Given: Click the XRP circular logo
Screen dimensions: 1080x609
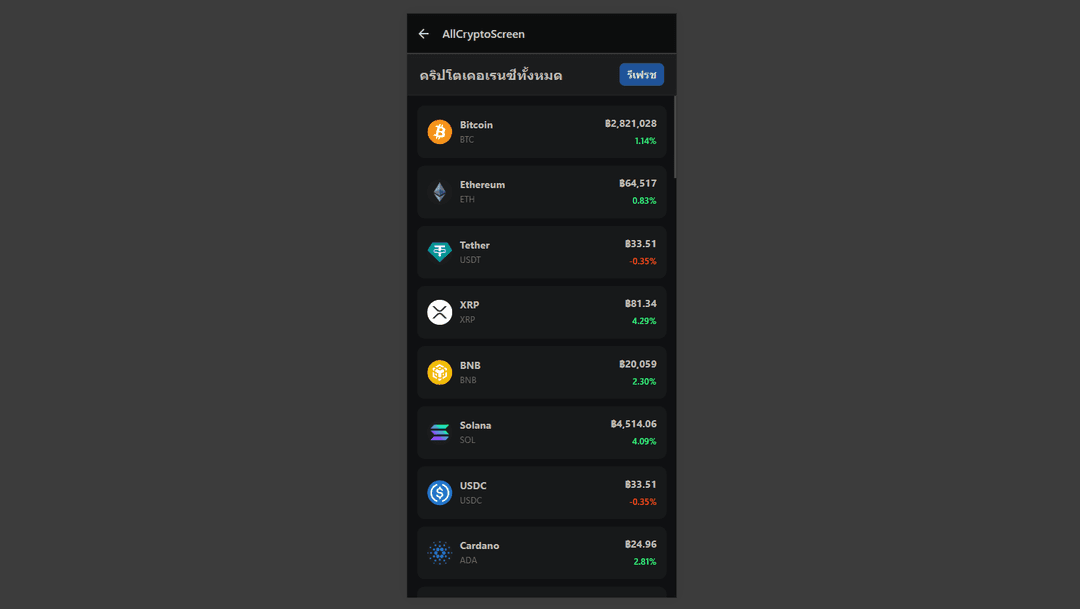Looking at the screenshot, I should [x=440, y=311].
